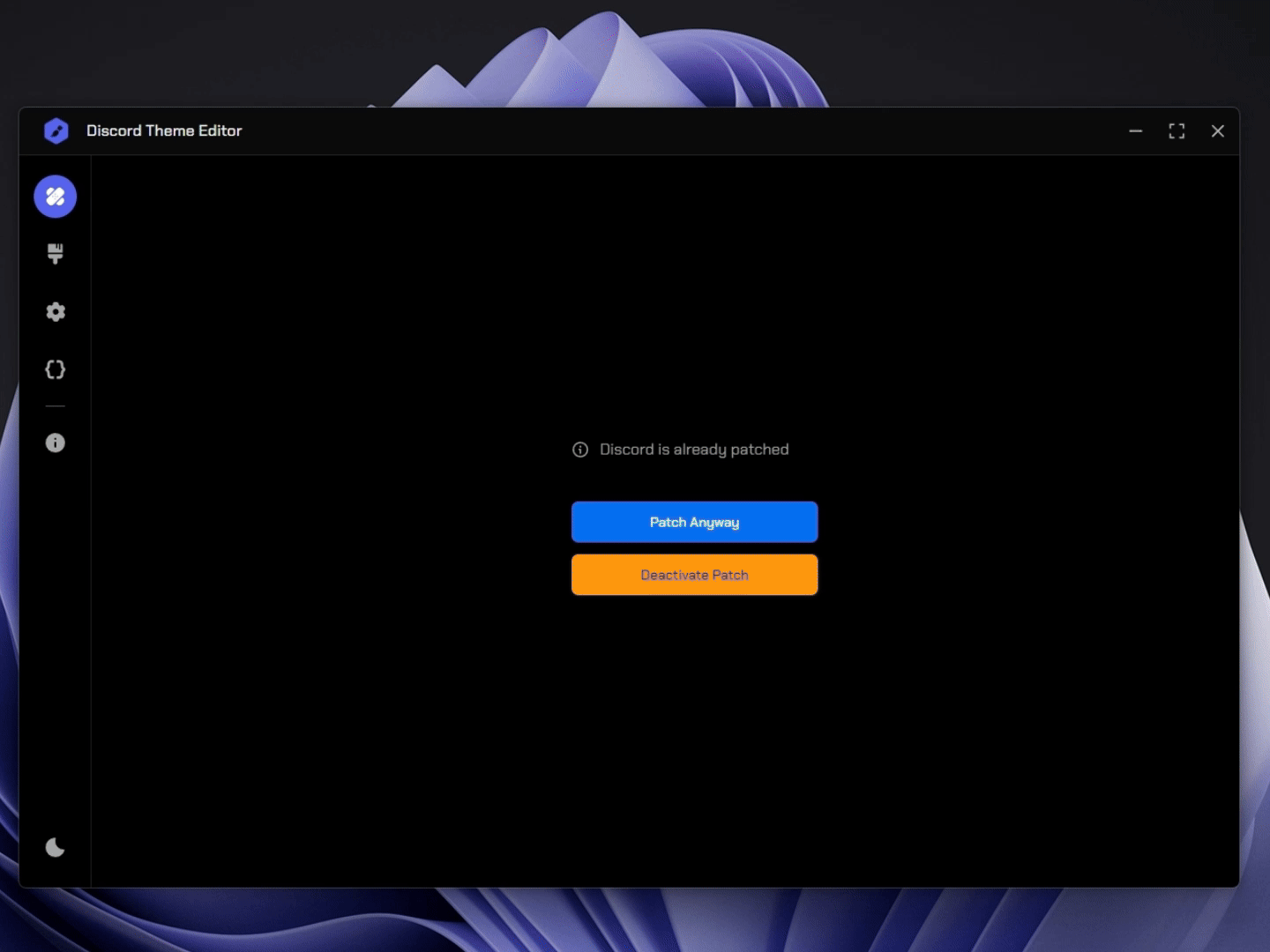Click the Discord Theme Editor logo icon

[x=56, y=130]
